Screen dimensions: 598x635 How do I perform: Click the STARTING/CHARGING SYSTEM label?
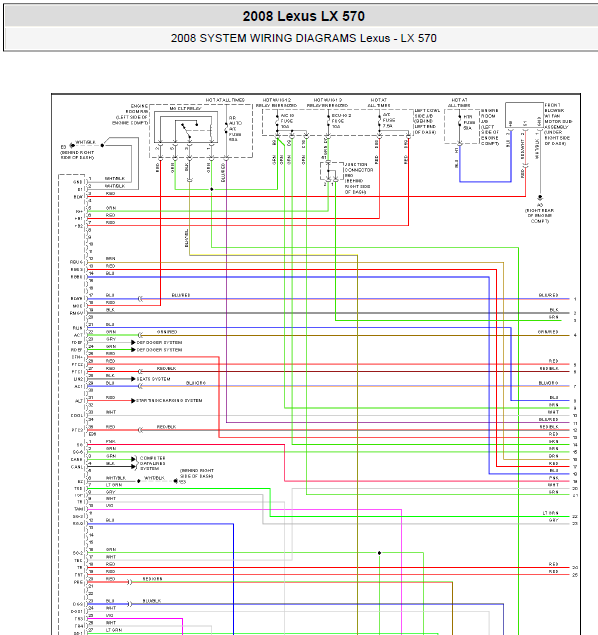click(169, 401)
